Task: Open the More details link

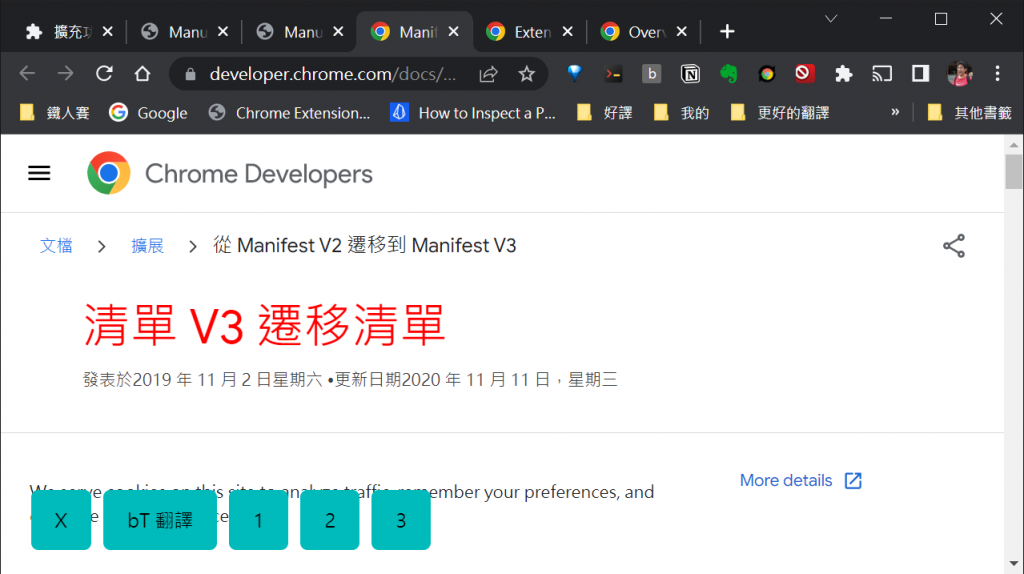Action: click(801, 481)
